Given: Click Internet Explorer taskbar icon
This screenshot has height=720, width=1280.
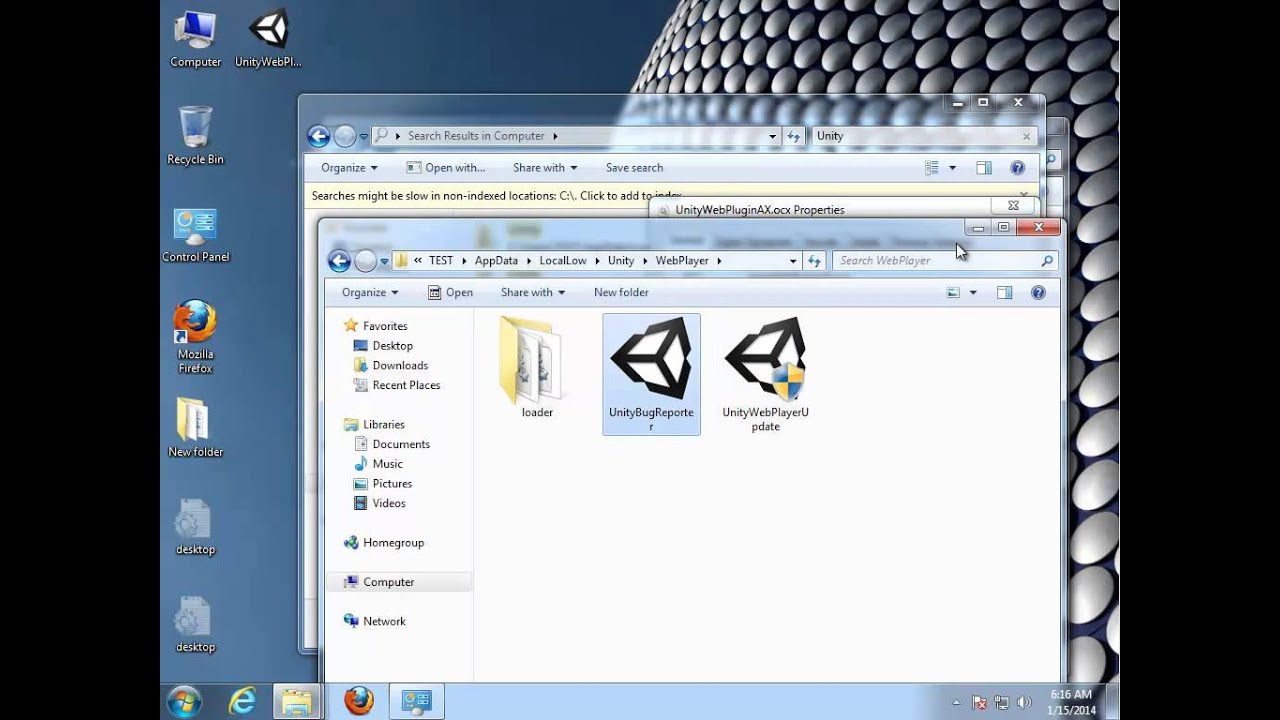Looking at the screenshot, I should [242, 701].
